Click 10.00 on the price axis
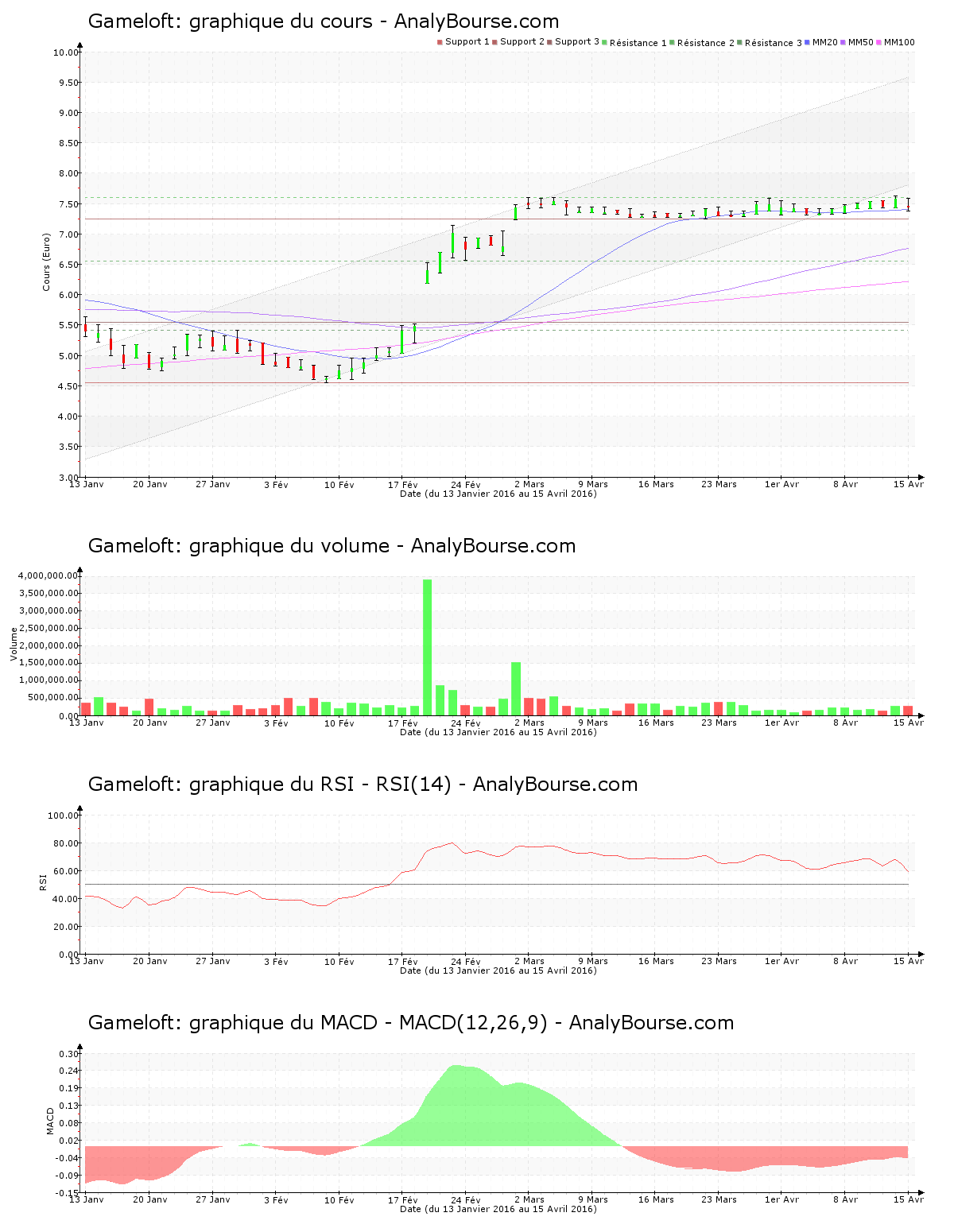This screenshot has height=1232, width=954. [66, 52]
